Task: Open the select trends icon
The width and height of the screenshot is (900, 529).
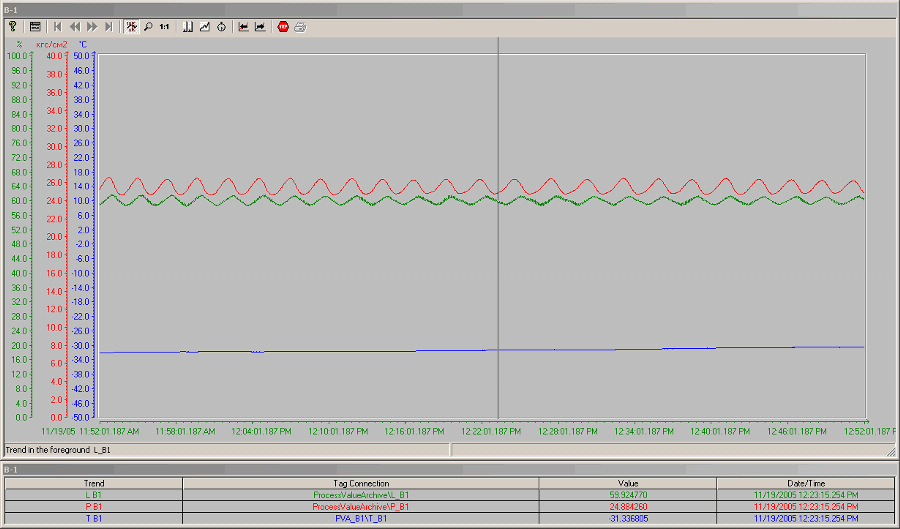Action: (204, 27)
